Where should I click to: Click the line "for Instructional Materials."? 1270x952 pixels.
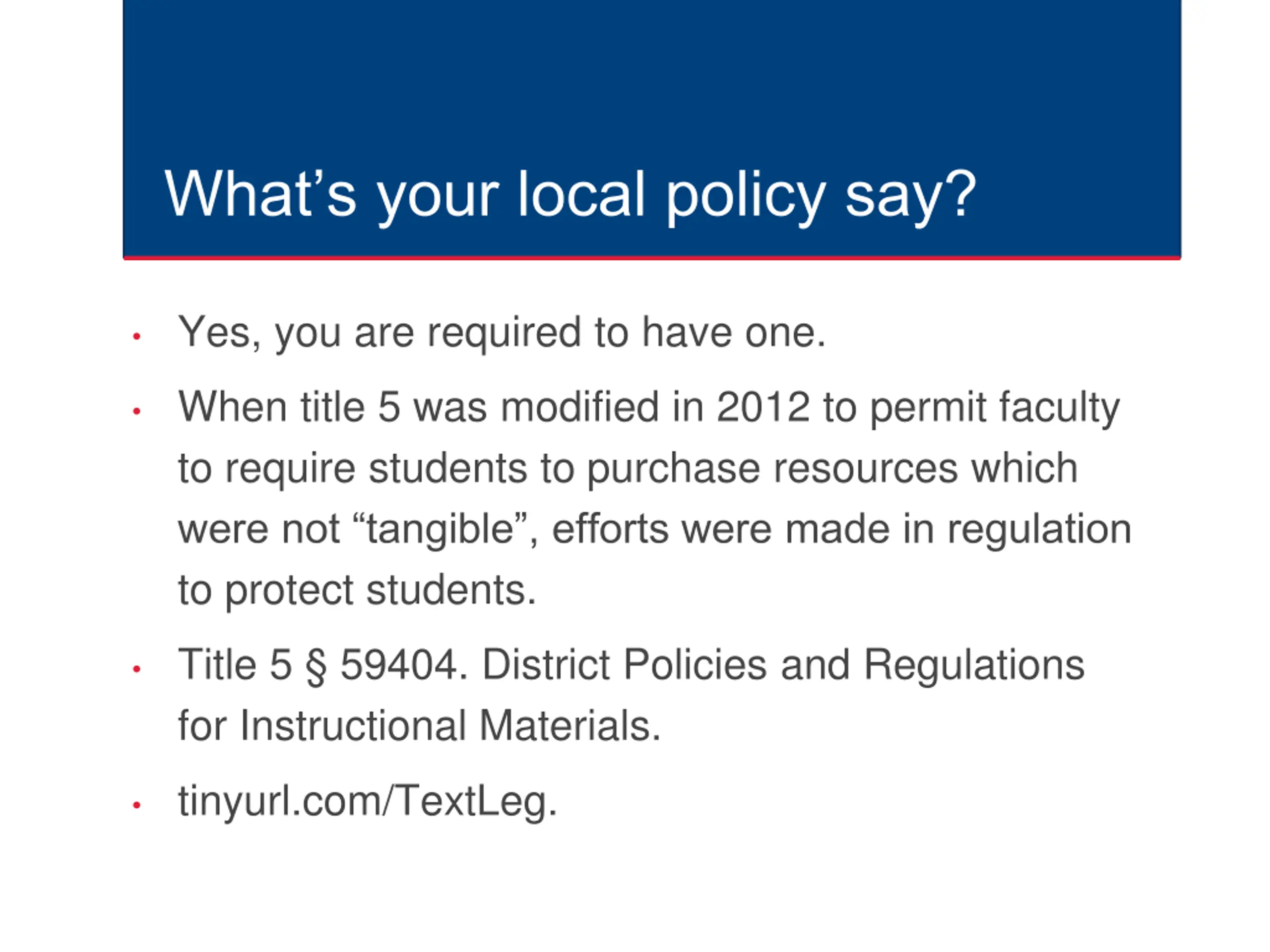419,726
